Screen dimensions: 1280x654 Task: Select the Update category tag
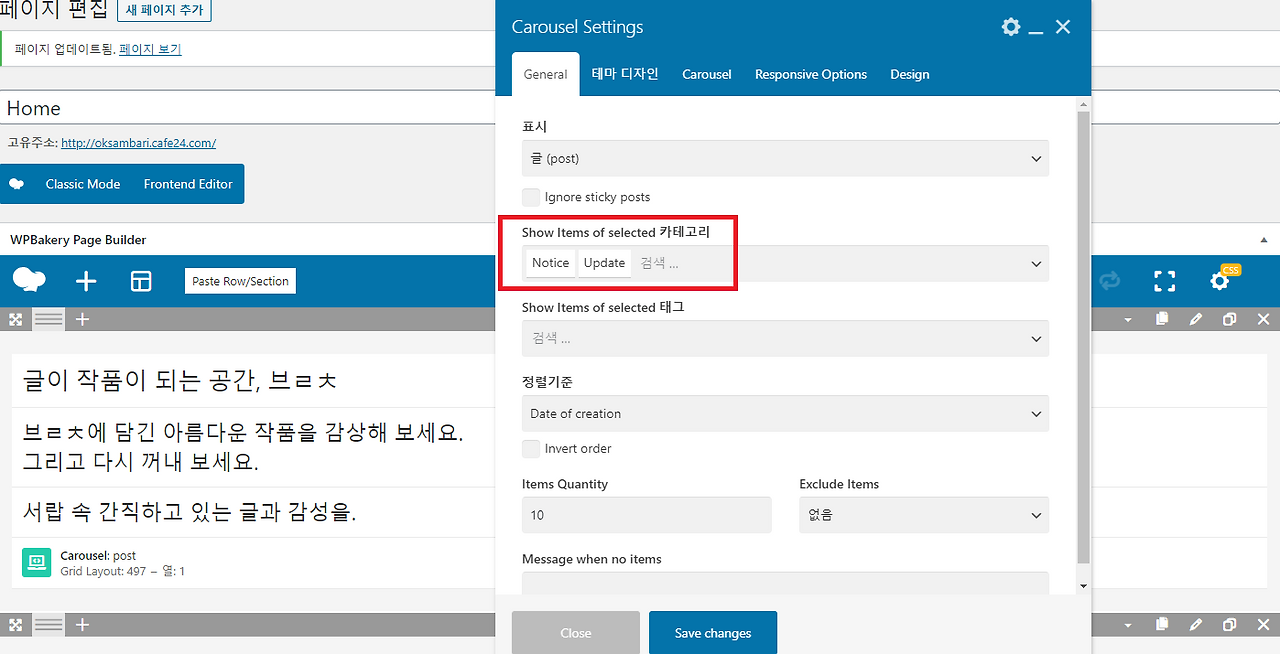(x=604, y=263)
